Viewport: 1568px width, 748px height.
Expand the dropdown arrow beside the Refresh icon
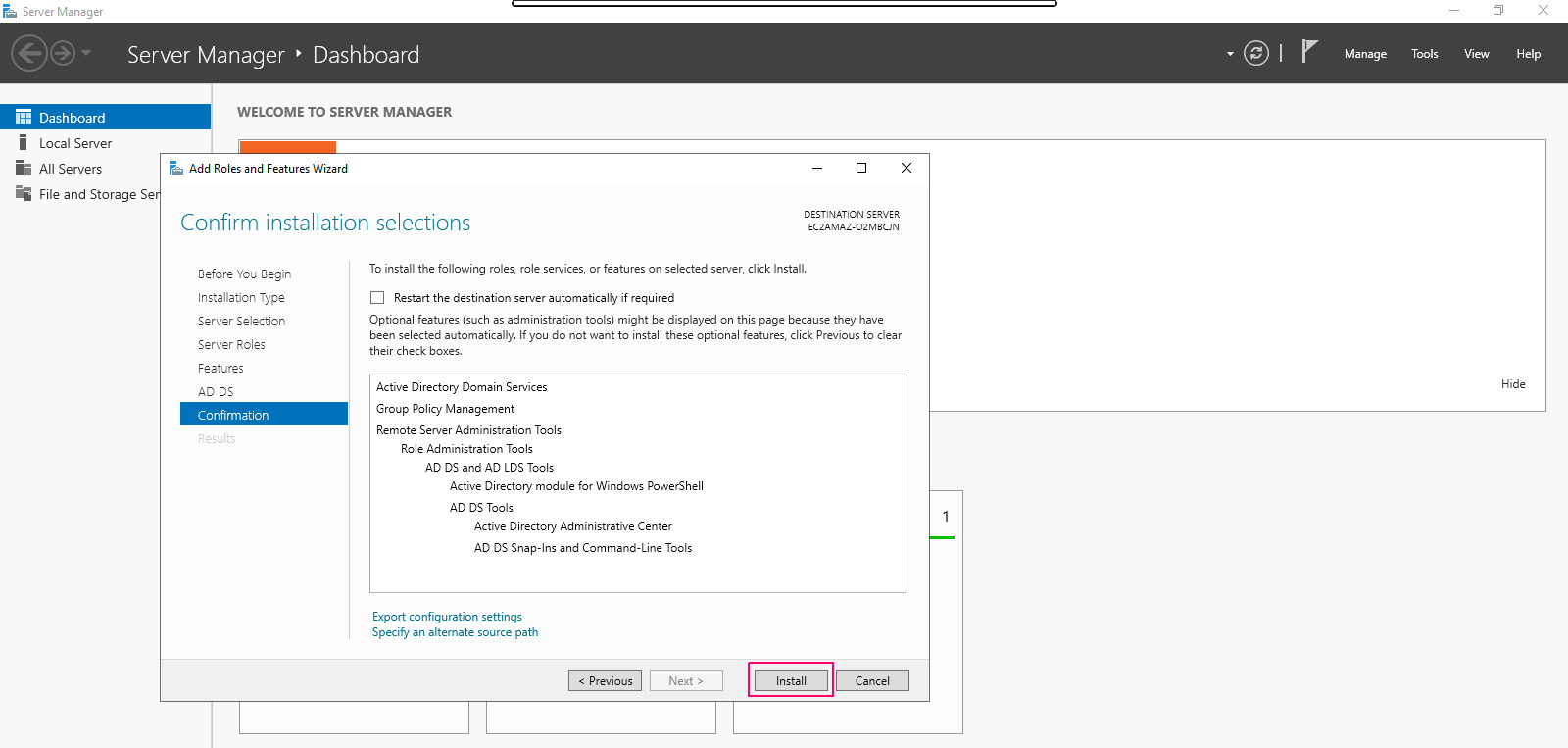(x=1230, y=54)
